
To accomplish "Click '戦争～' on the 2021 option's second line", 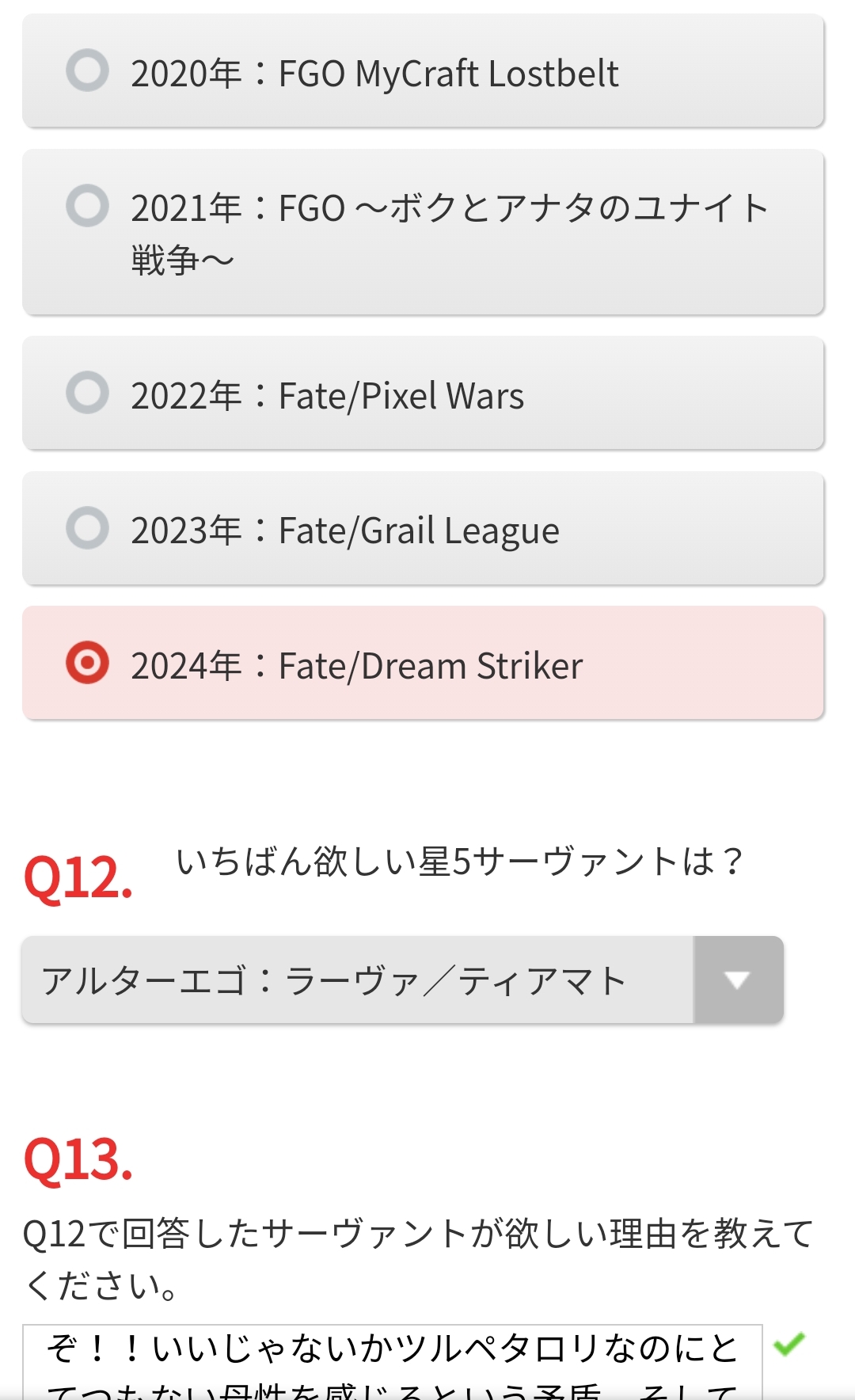I will (182, 260).
